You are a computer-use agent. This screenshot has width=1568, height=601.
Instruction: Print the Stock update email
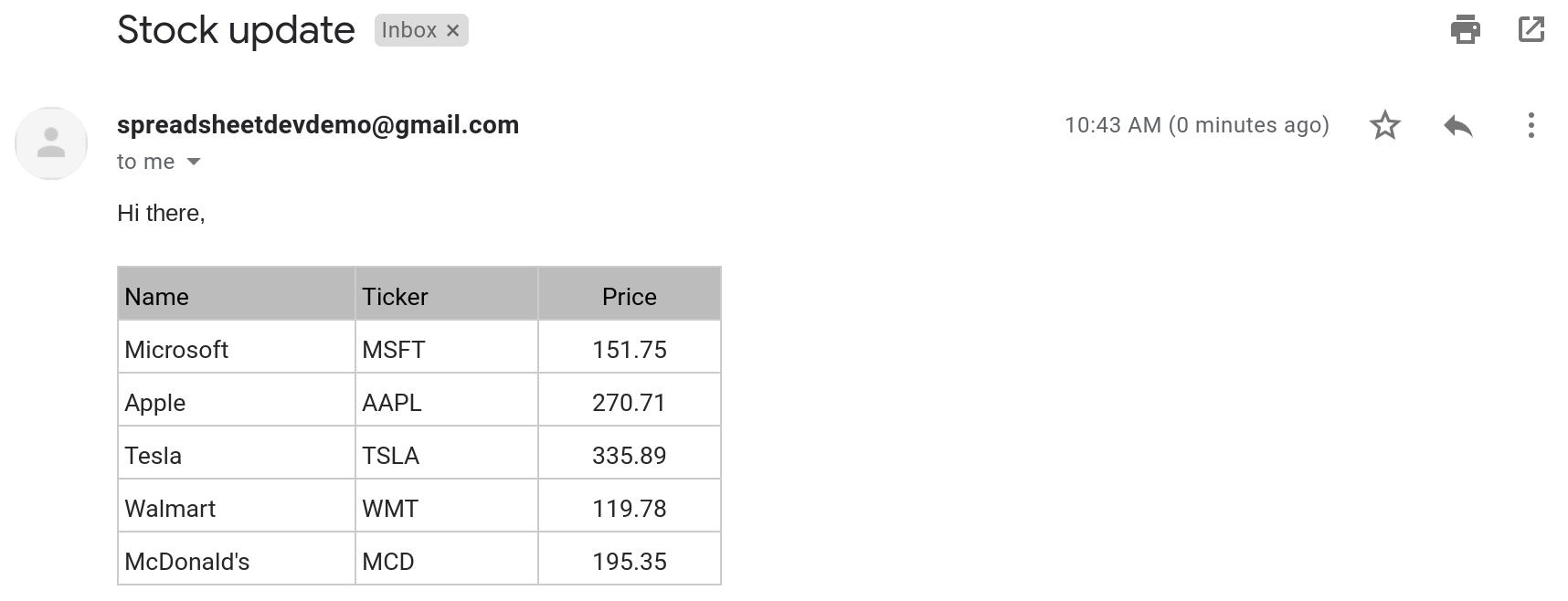pos(1465,30)
